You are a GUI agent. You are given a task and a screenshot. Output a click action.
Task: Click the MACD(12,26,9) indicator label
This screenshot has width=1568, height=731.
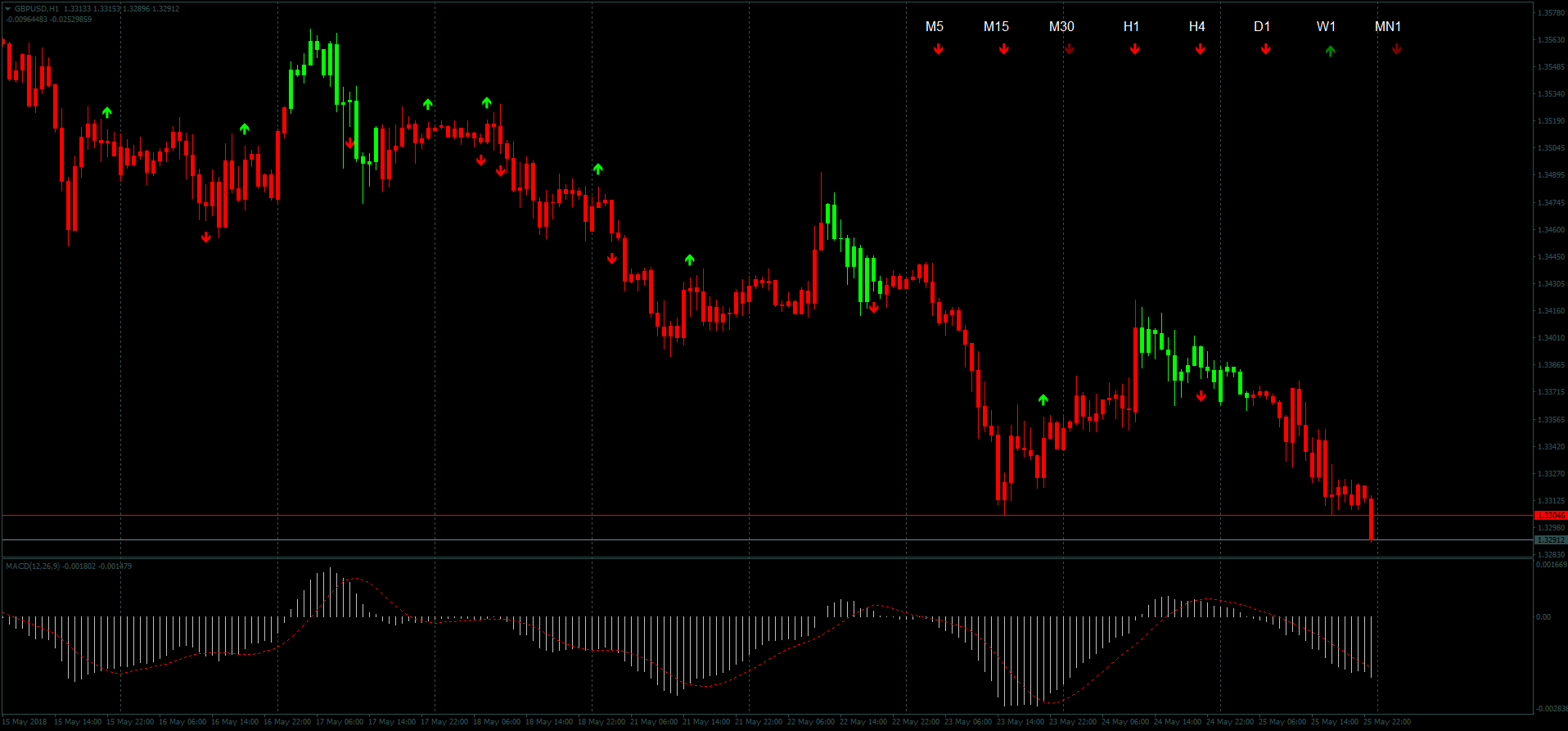click(x=33, y=566)
